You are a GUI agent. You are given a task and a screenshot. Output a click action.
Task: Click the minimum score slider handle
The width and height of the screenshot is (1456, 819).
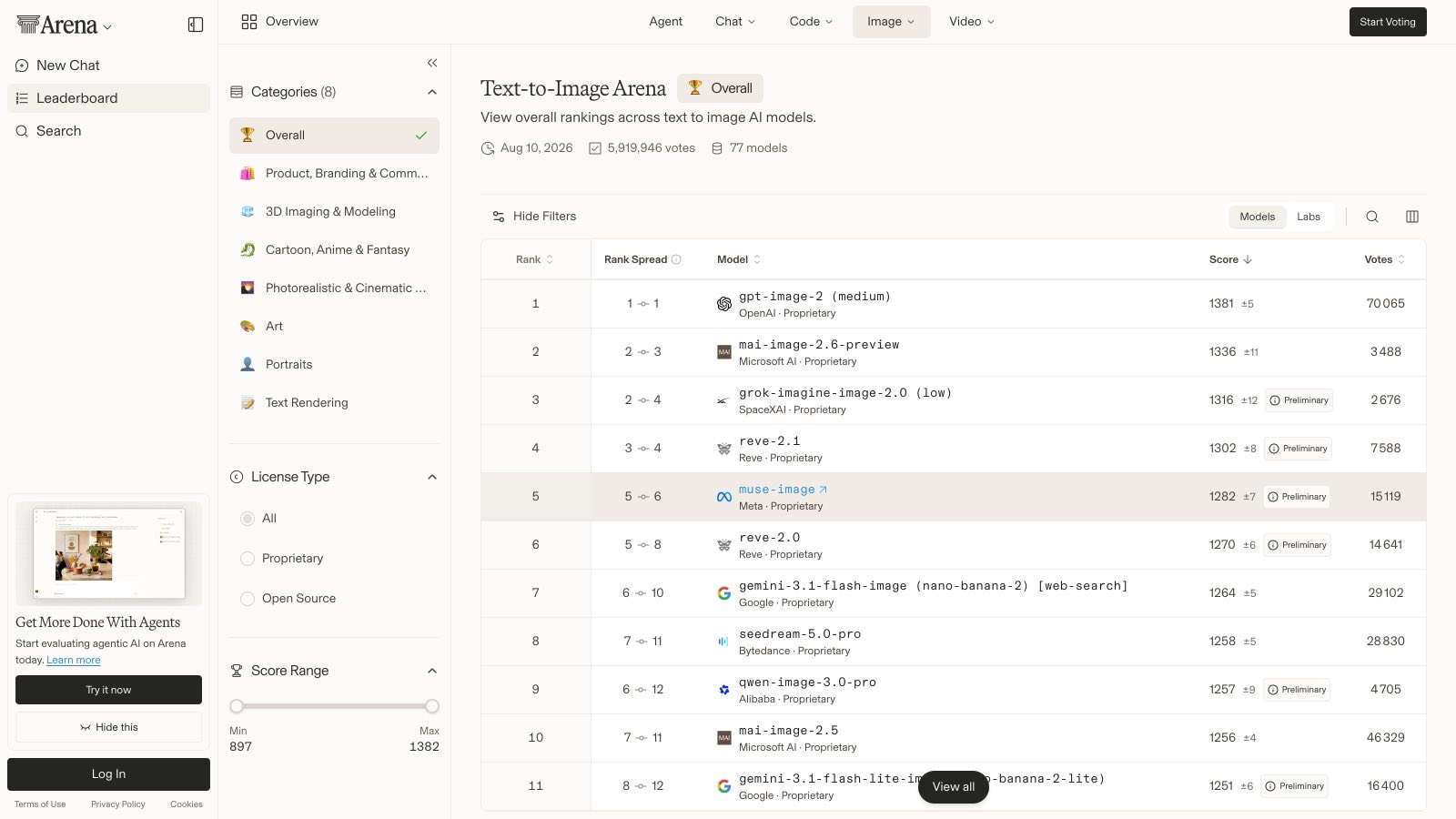pos(237,706)
